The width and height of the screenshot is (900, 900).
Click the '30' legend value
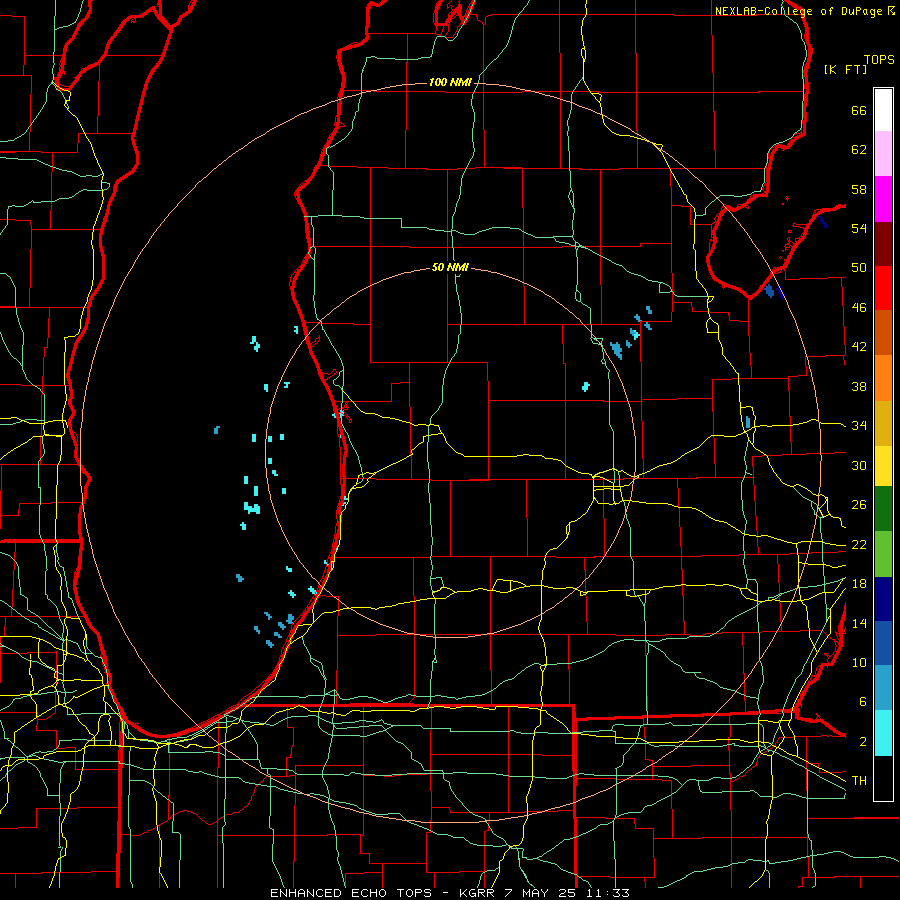tap(859, 465)
